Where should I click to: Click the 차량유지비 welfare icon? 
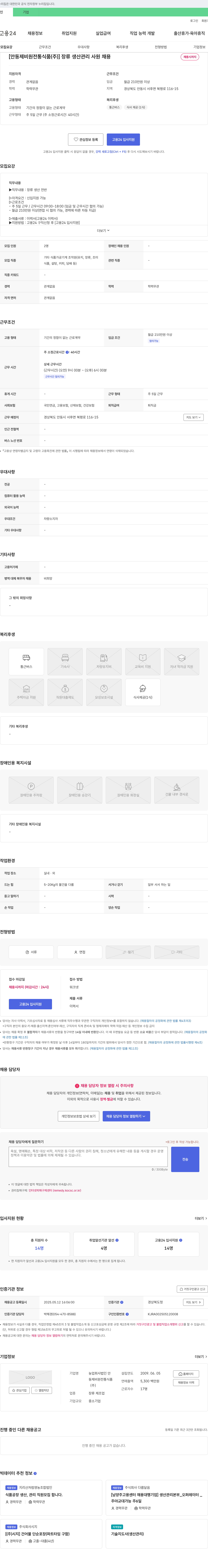104,662
